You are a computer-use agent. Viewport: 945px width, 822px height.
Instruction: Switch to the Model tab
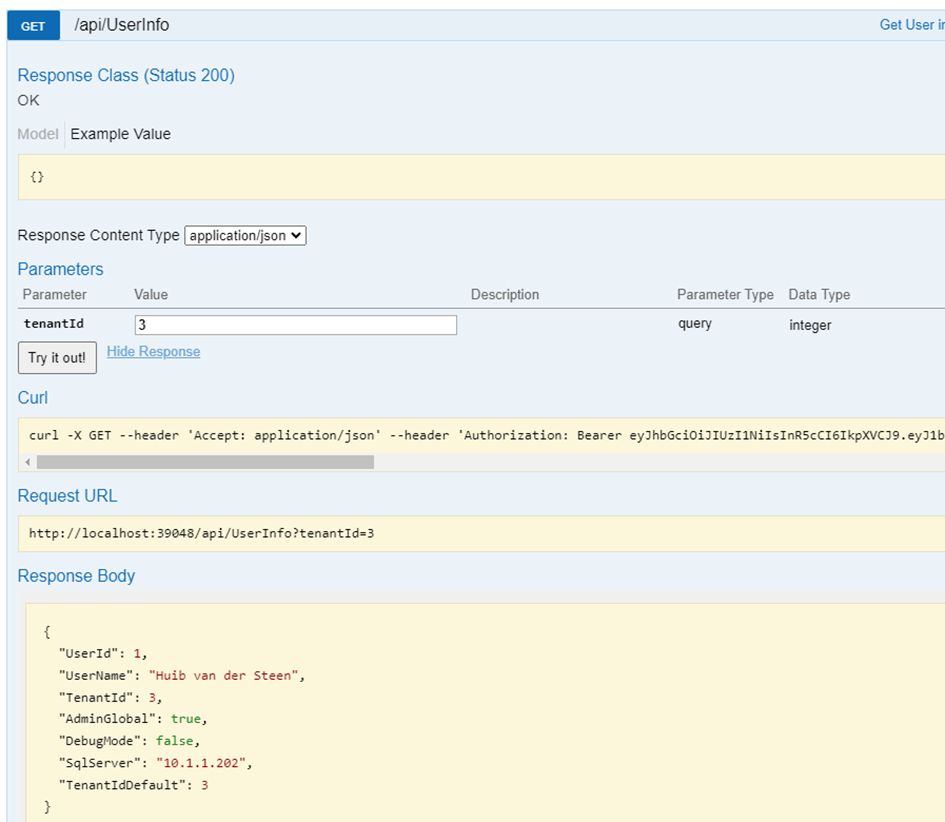coord(37,134)
